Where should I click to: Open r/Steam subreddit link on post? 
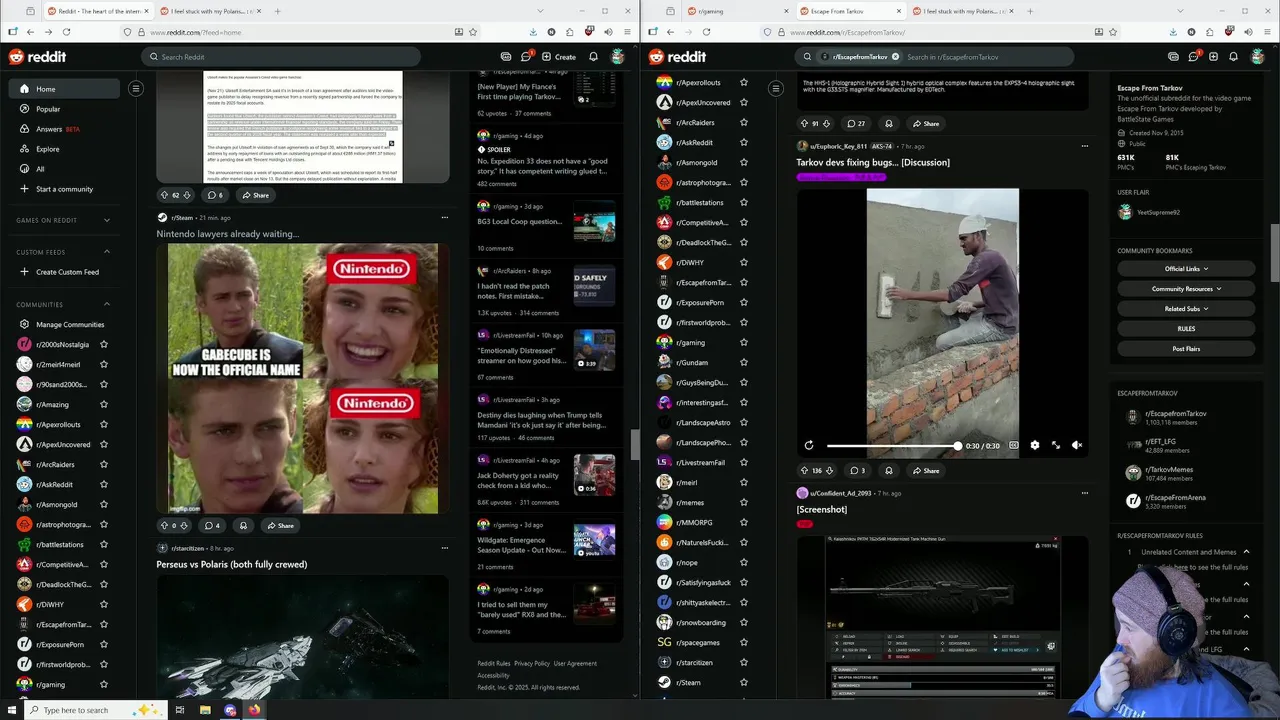point(181,217)
